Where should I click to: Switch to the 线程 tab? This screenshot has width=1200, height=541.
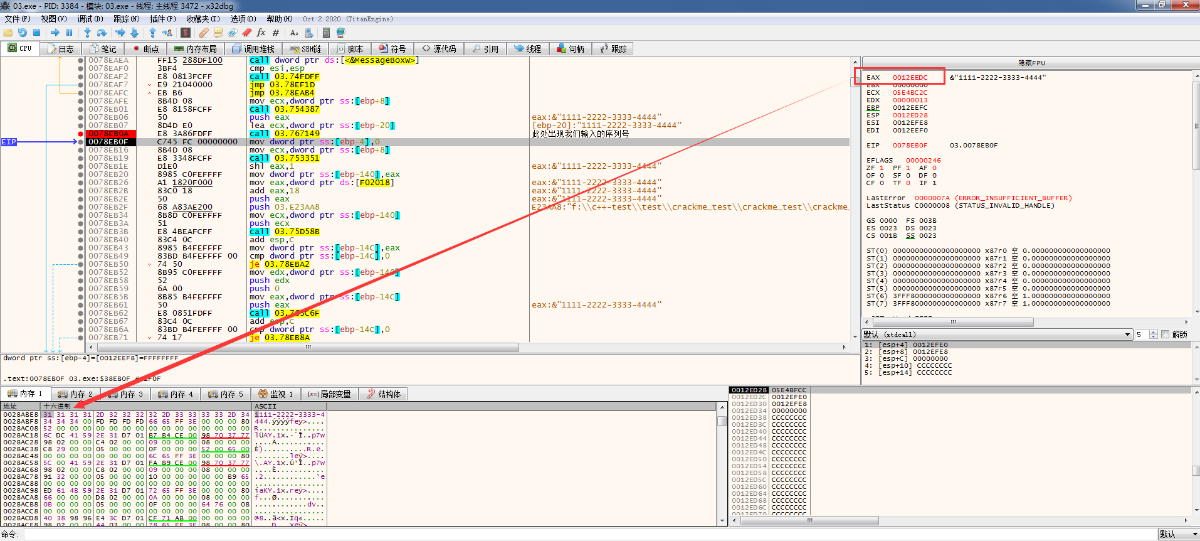click(x=528, y=48)
